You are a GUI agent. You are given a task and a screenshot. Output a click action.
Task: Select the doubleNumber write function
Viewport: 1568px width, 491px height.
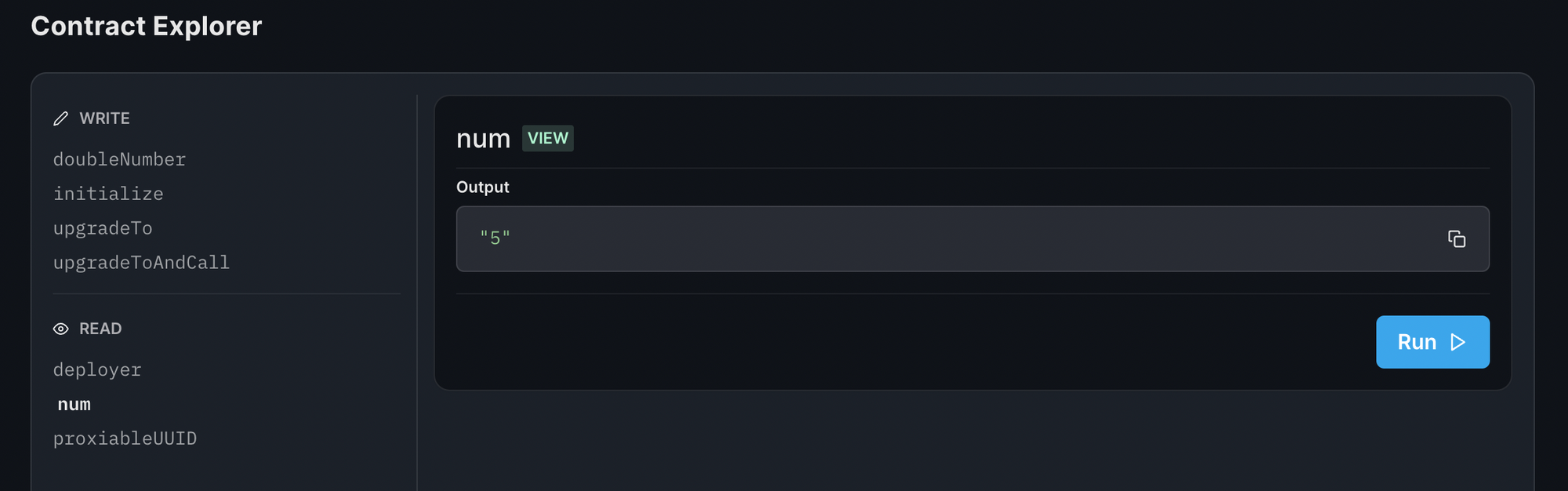coord(119,159)
